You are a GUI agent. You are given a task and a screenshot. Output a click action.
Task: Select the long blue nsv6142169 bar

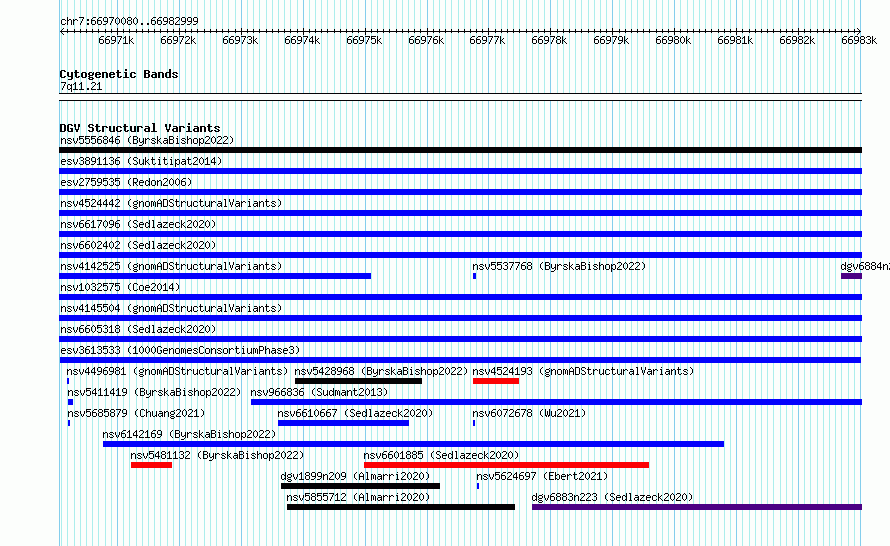413,444
